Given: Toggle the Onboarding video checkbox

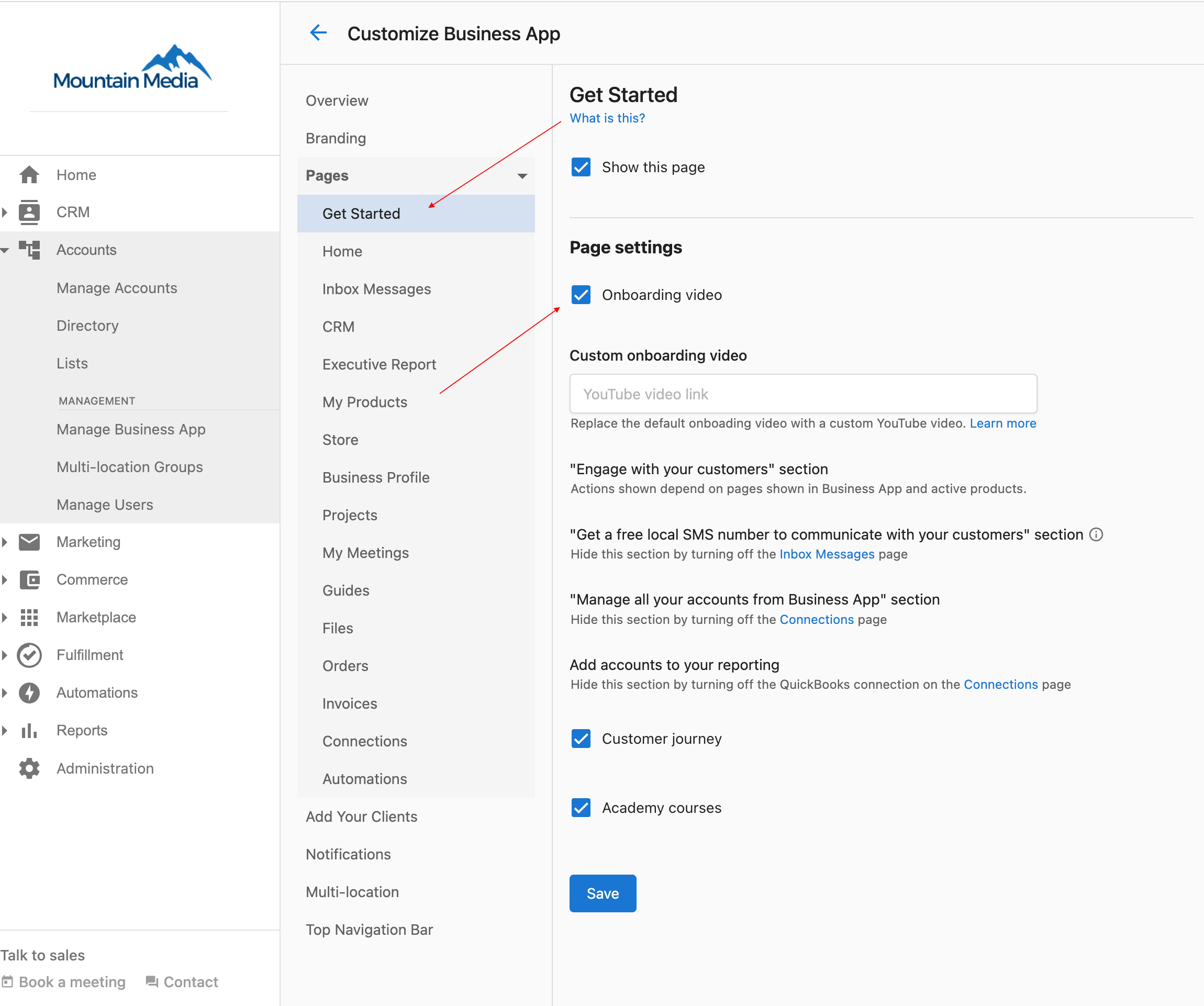Looking at the screenshot, I should 581,295.
